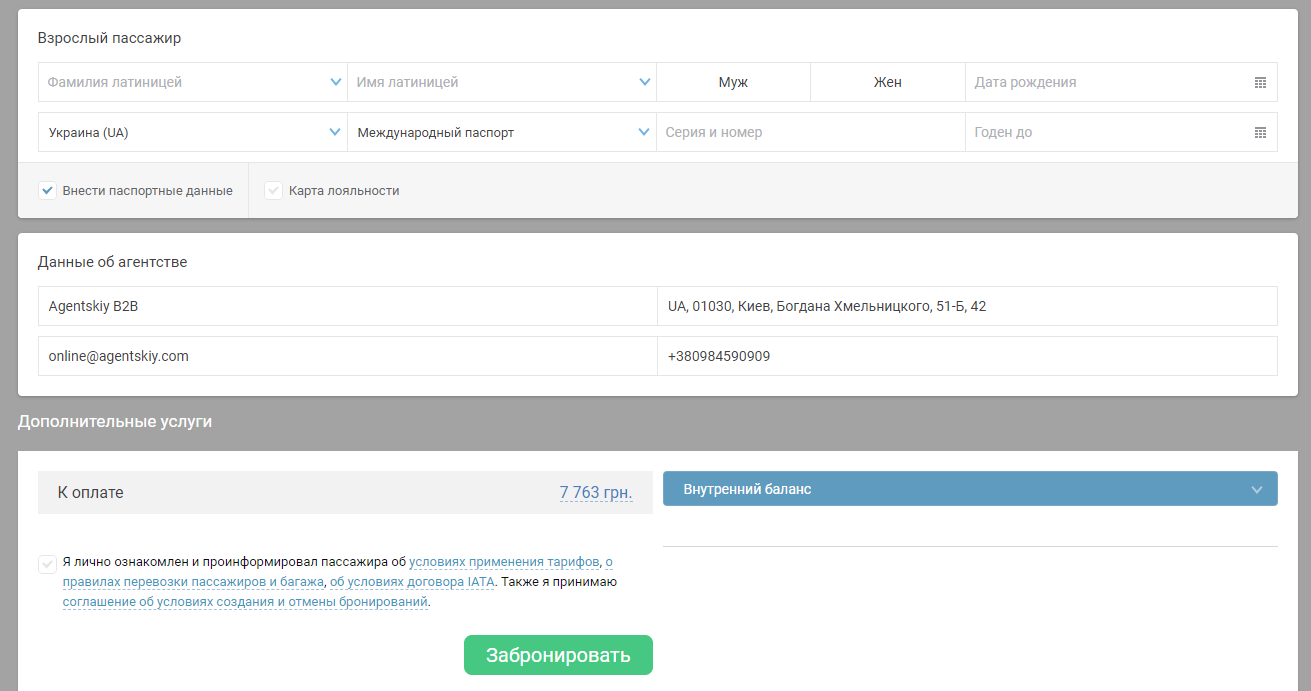Expand the Latin surname dropdown arrow
The height and width of the screenshot is (691, 1311).
pos(336,82)
